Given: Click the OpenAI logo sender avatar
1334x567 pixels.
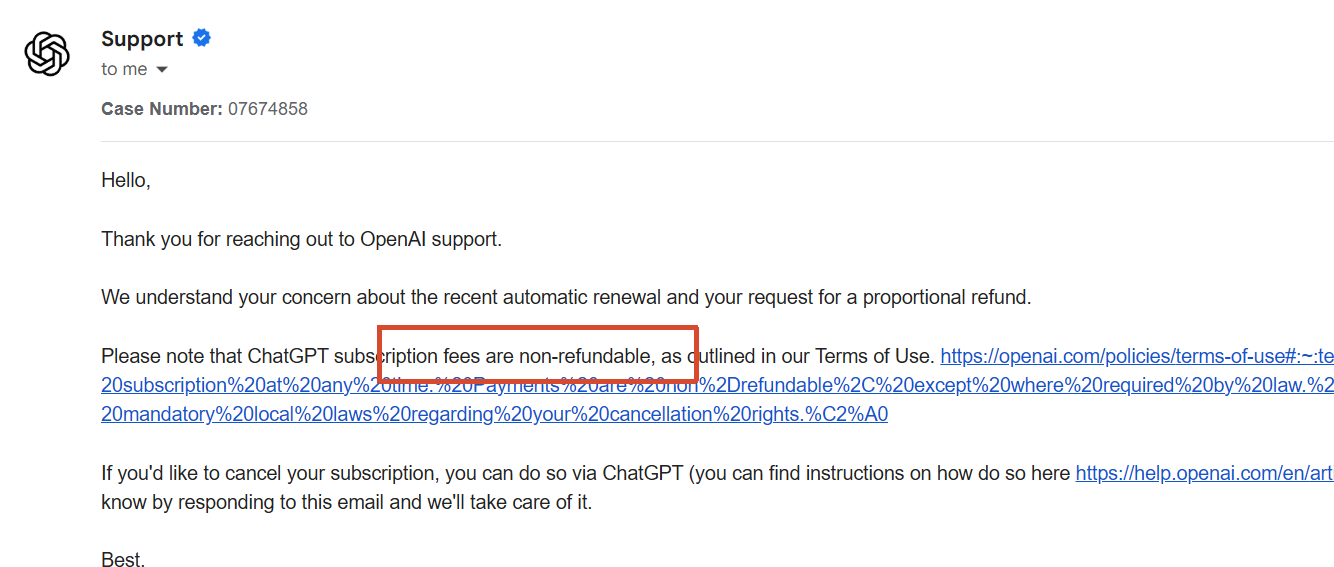Looking at the screenshot, I should [47, 54].
